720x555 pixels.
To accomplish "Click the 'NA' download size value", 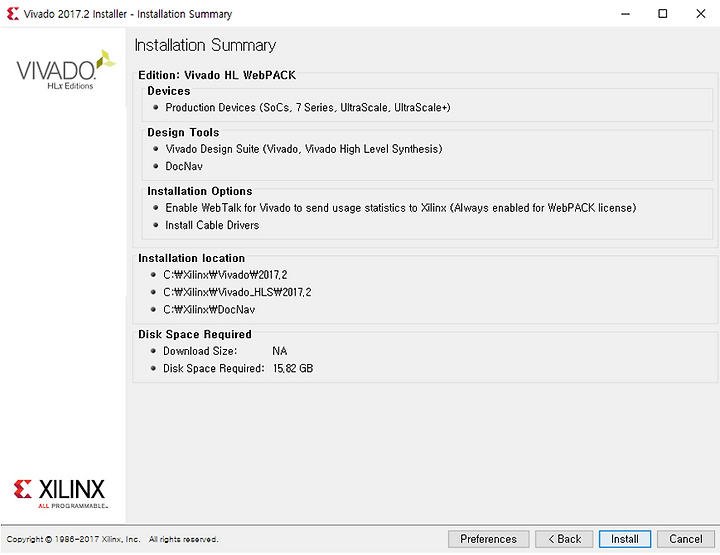I will click(280, 351).
